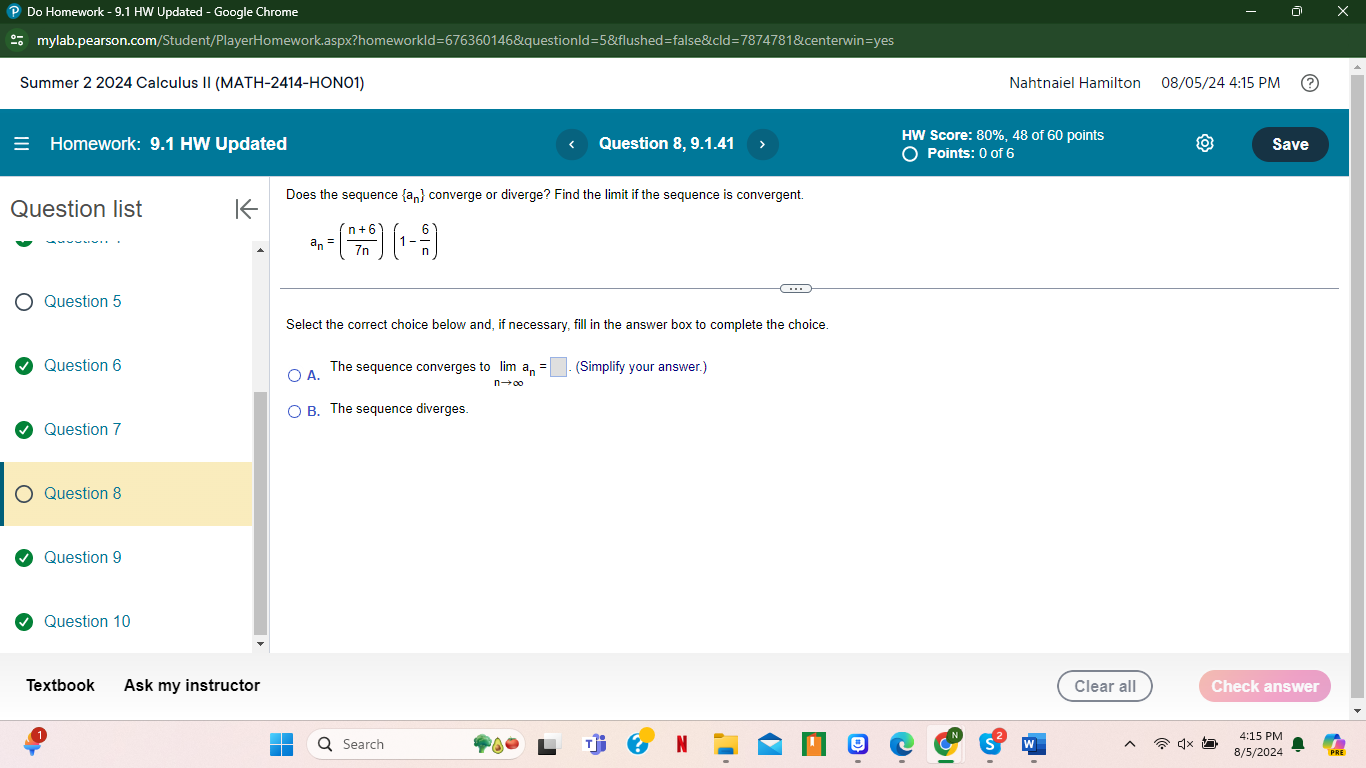This screenshot has width=1366, height=768.
Task: Open the Textbook menu item
Action: pyautogui.click(x=60, y=685)
